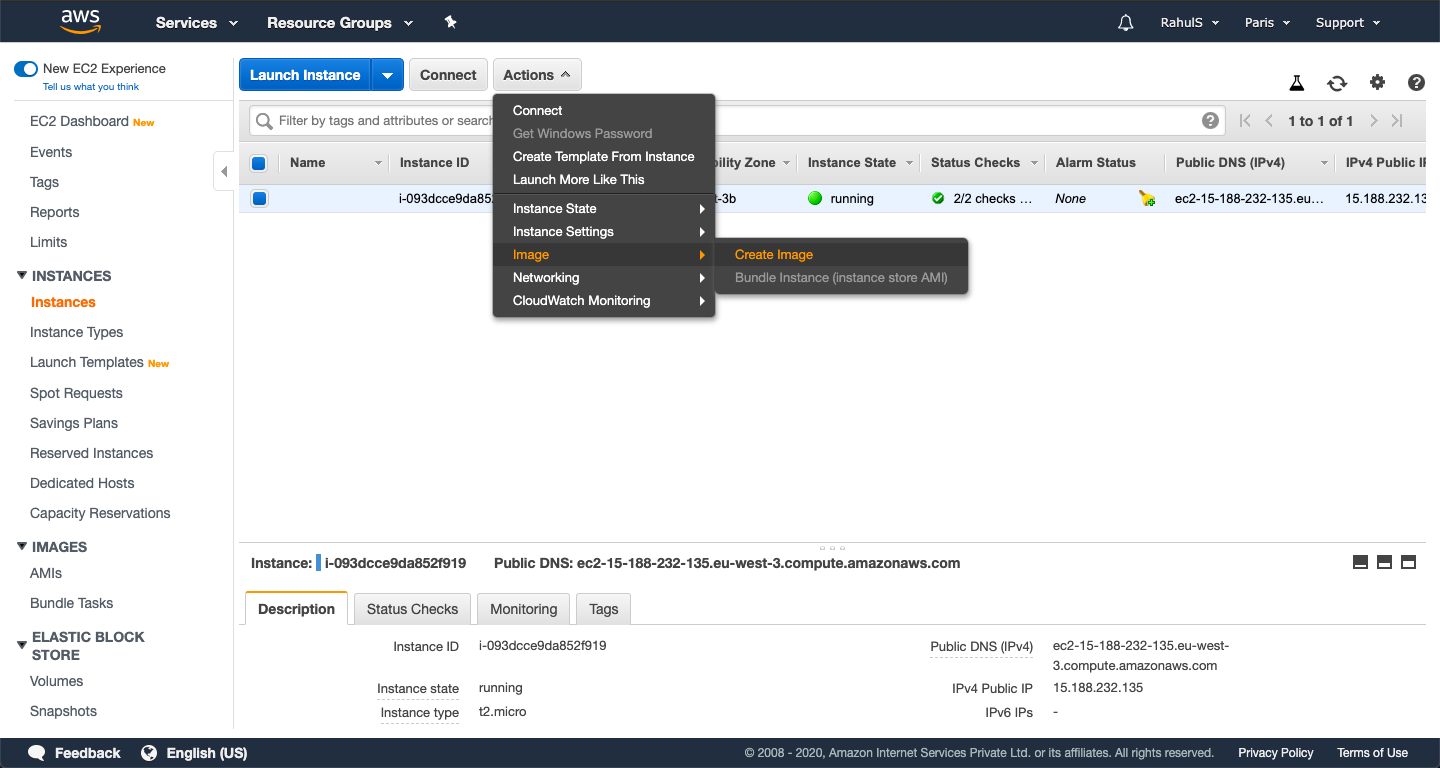1440x768 pixels.
Task: Toggle off New EC2 Experience
Action: [25, 68]
